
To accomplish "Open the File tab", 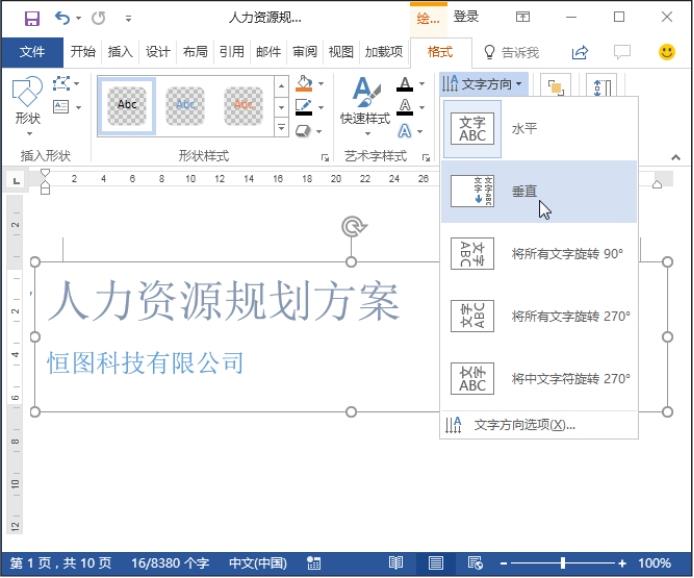I will pyautogui.click(x=32, y=52).
